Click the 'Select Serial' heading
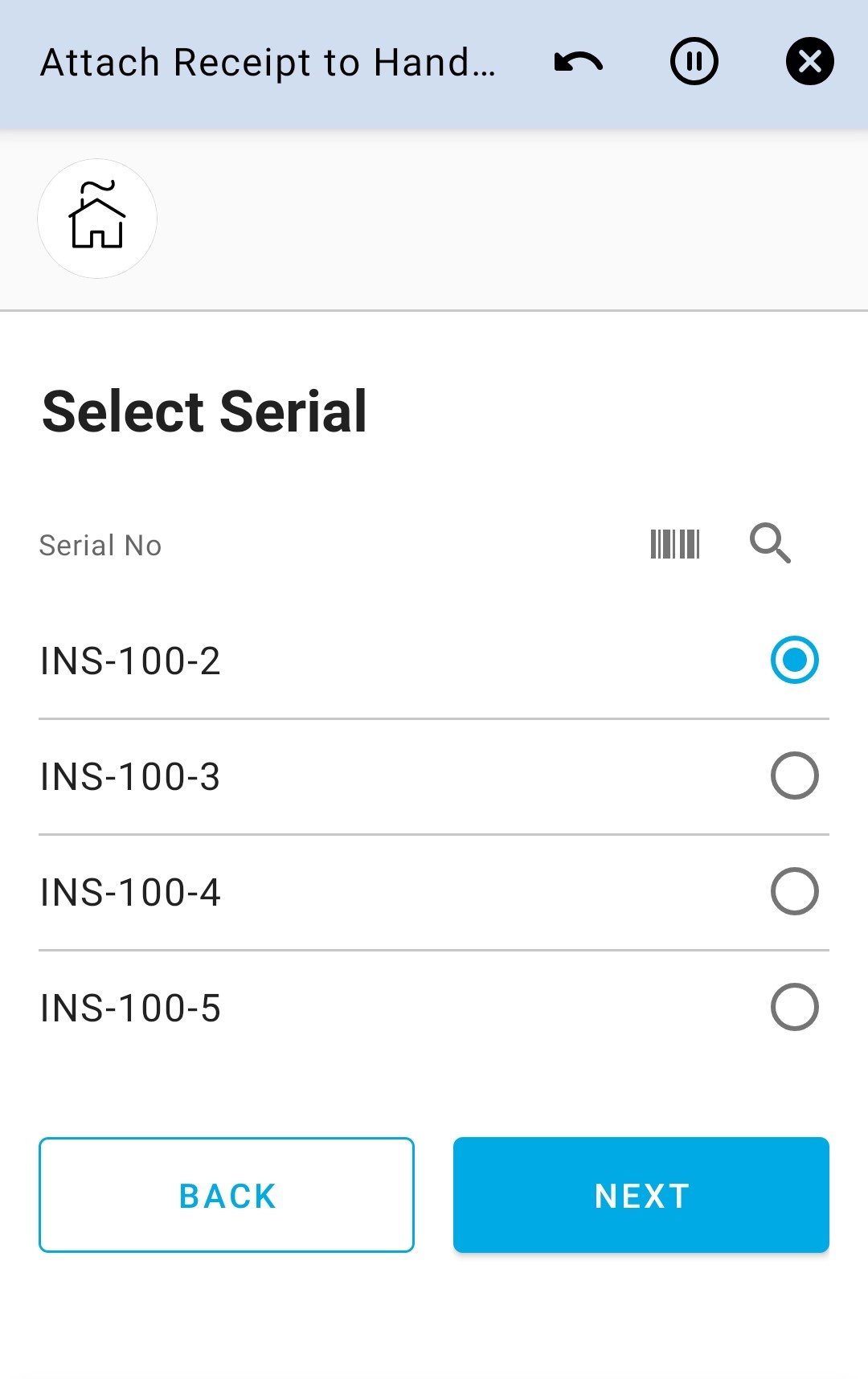Viewport: 868px width, 1379px height. [x=205, y=411]
